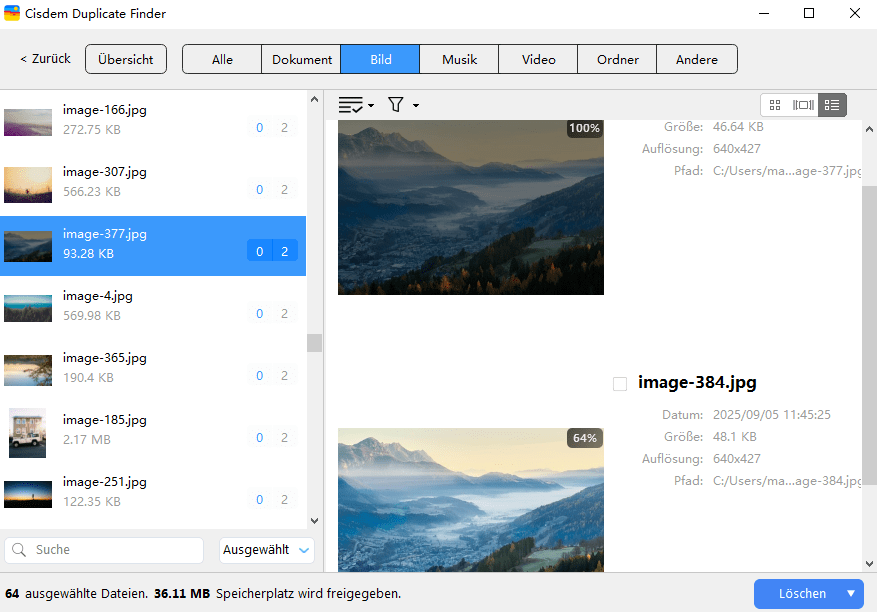The image size is (877, 612).
Task: Type in the Suche search field
Action: 115,550
